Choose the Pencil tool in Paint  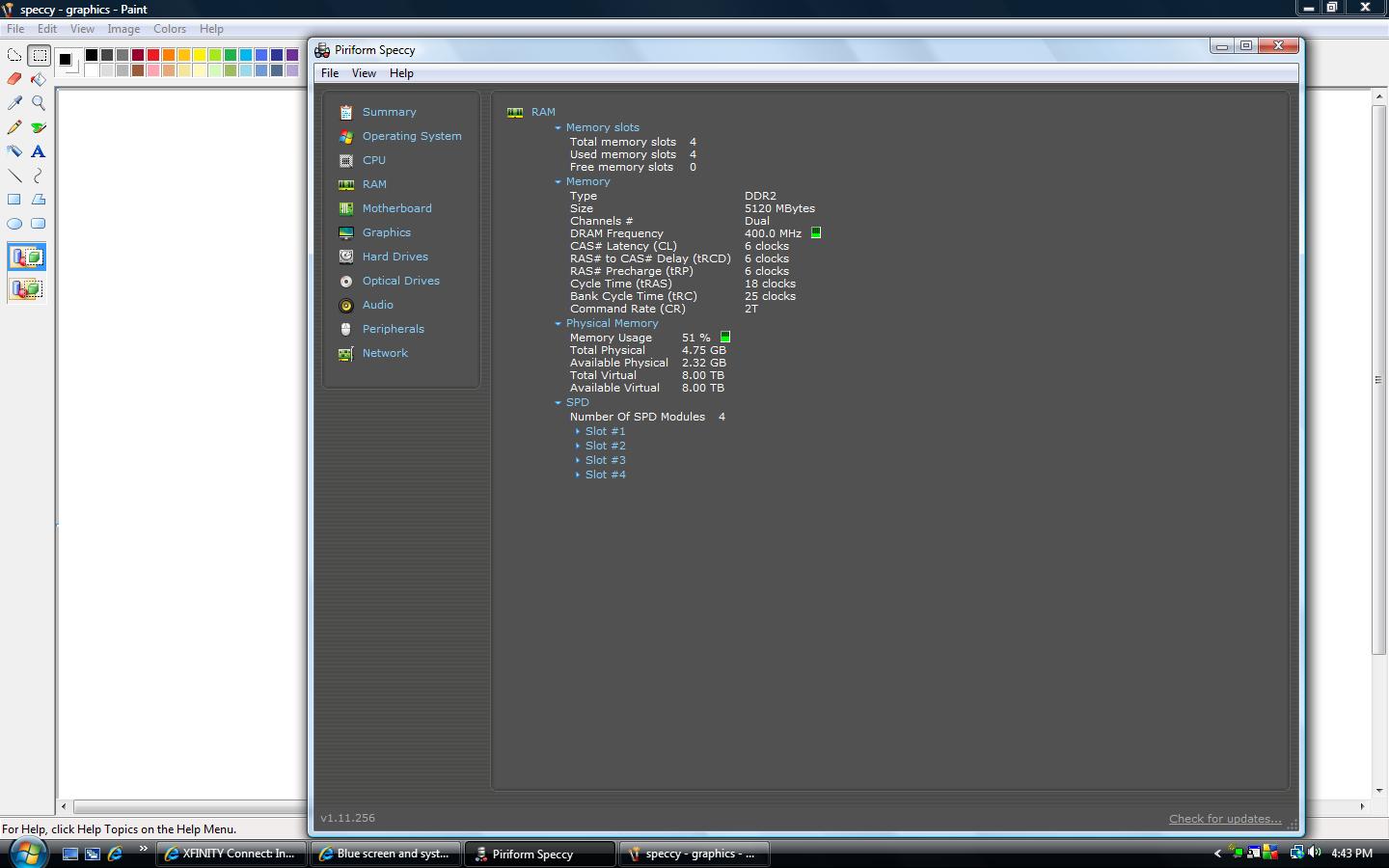point(14,127)
